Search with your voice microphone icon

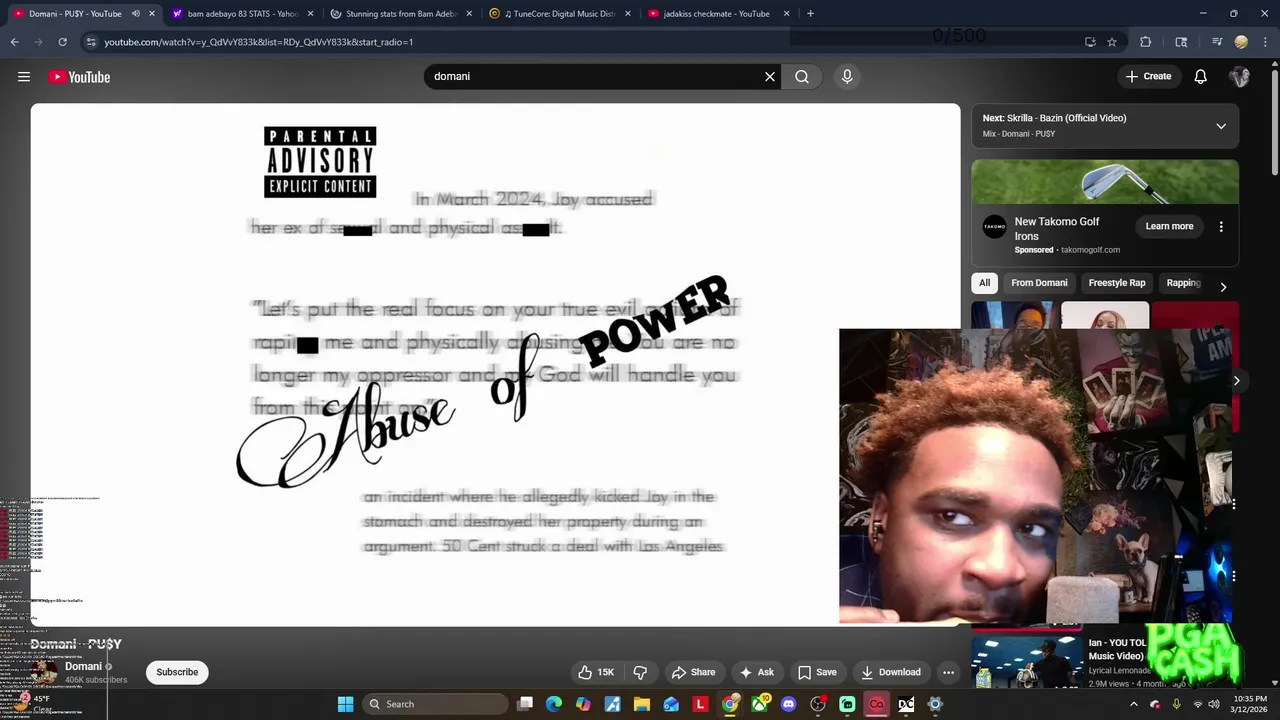(847, 76)
